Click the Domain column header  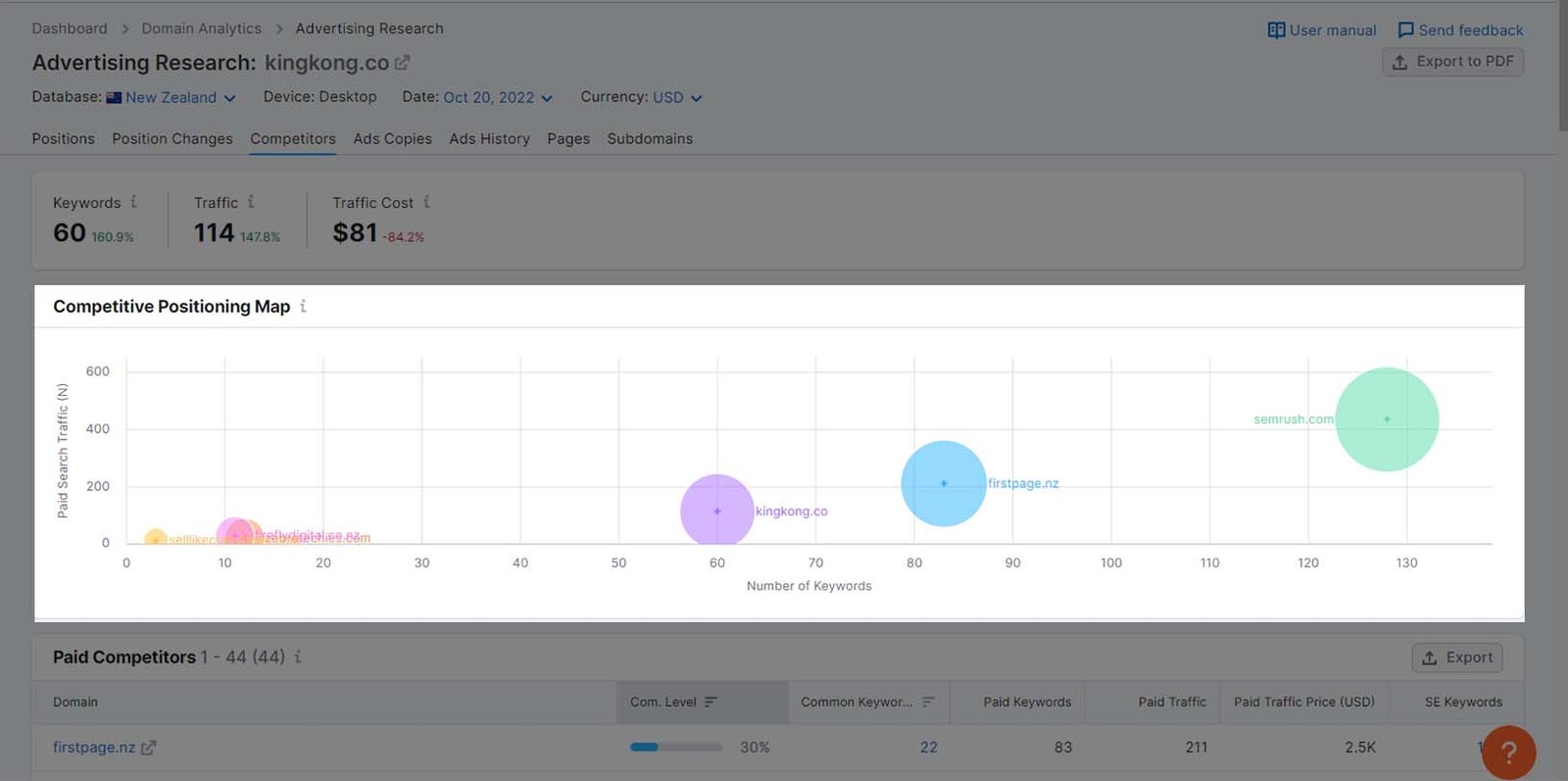[x=75, y=702]
